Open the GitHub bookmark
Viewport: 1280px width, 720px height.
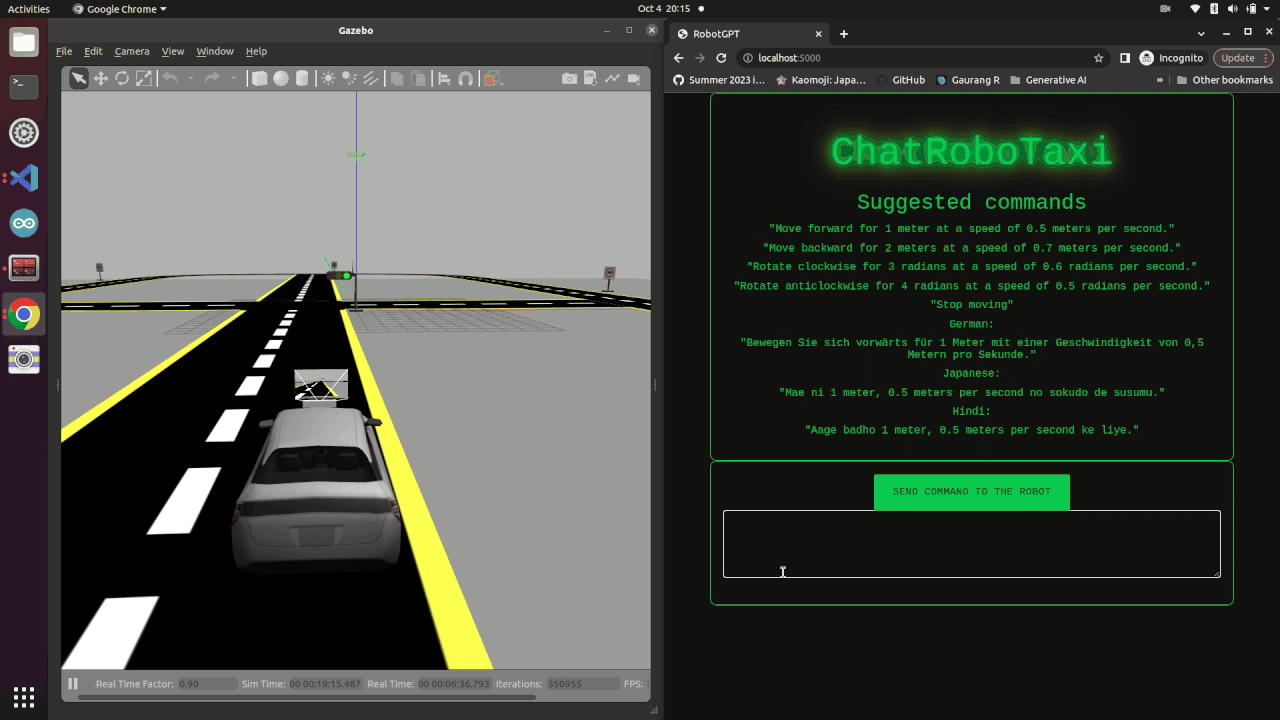[x=900, y=80]
